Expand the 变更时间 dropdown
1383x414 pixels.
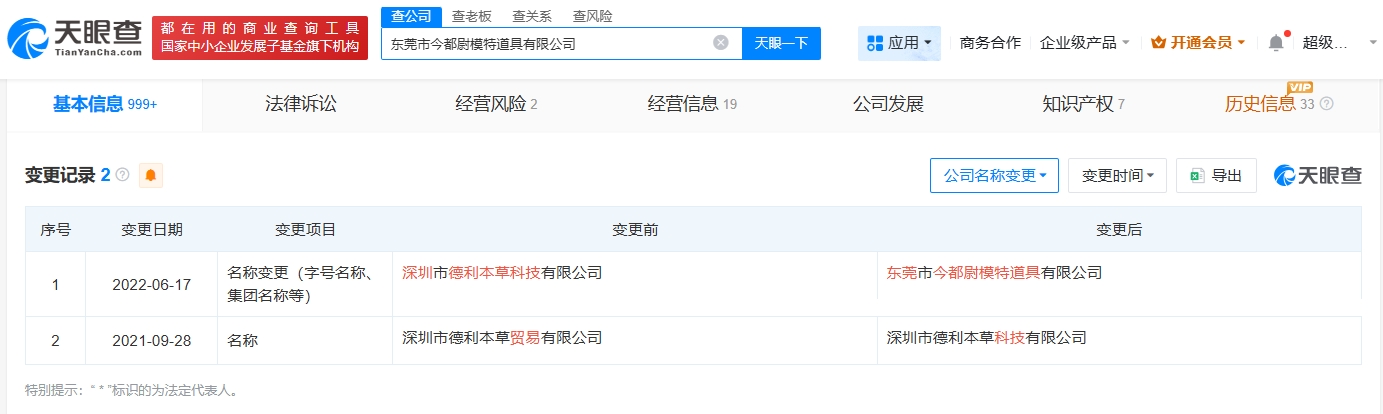pyautogui.click(x=1117, y=175)
